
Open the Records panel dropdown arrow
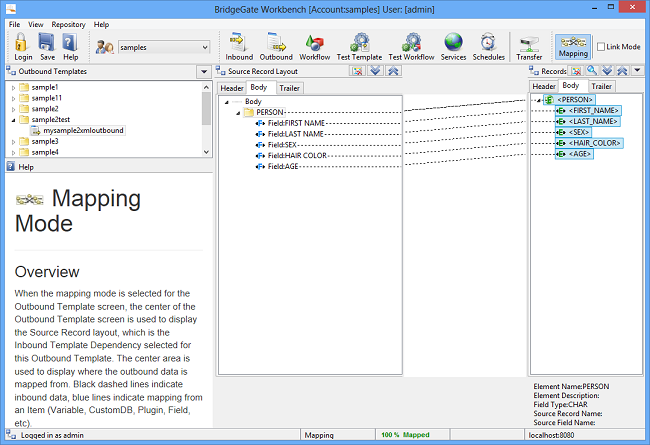pyautogui.click(x=637, y=71)
